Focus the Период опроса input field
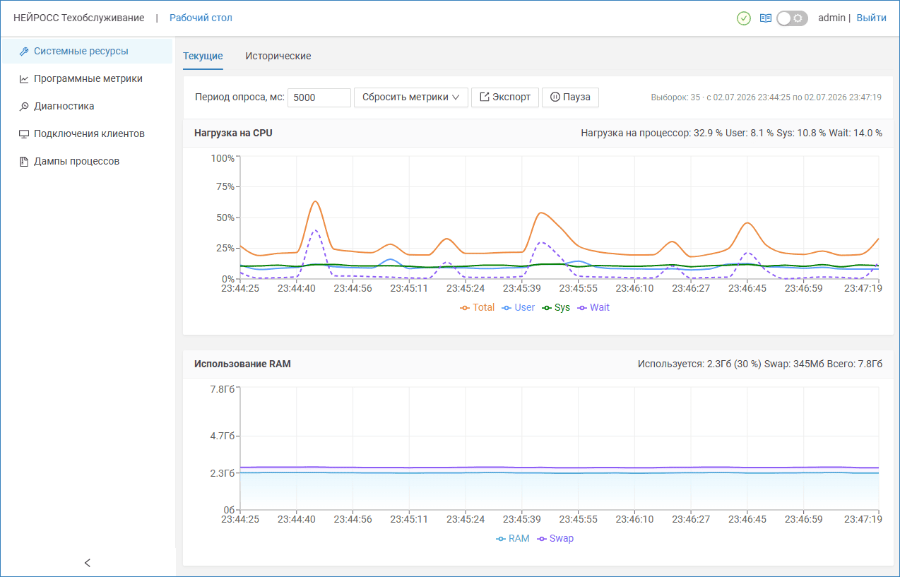This screenshot has height=577, width=900. (319, 98)
